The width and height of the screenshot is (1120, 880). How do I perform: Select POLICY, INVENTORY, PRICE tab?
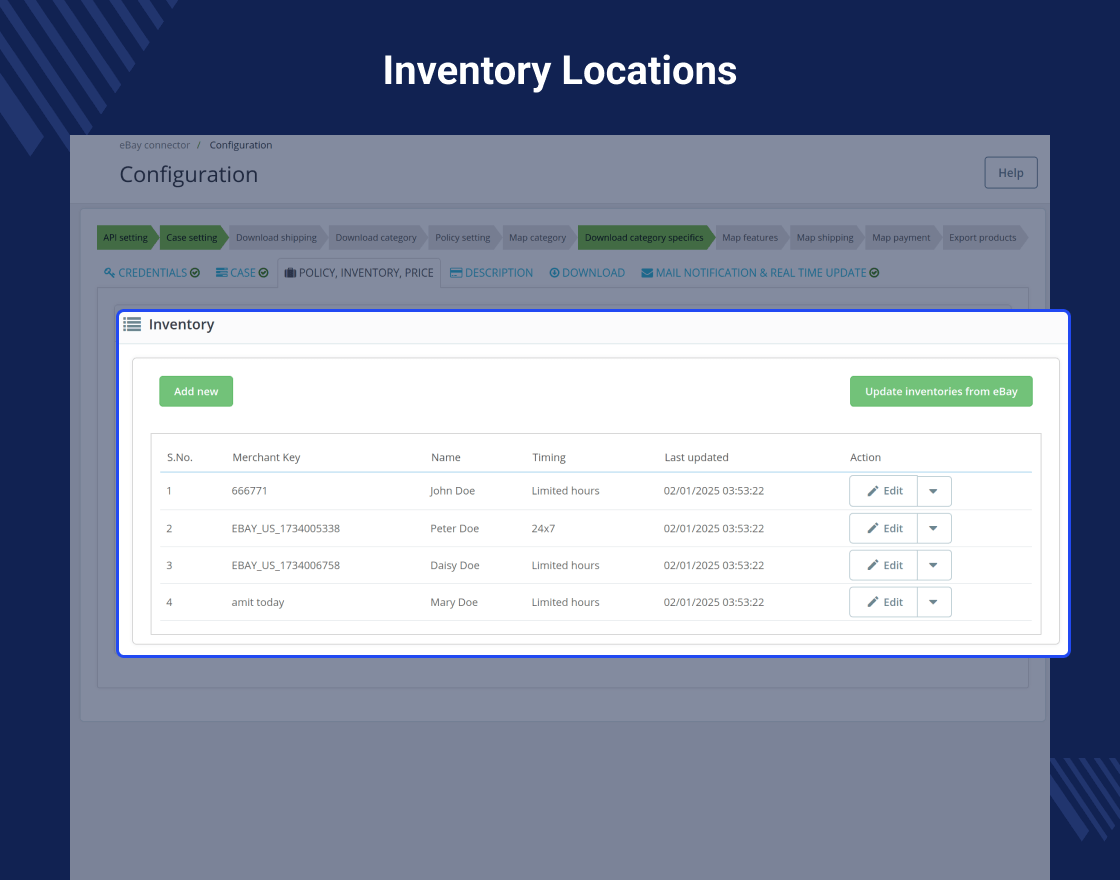pyautogui.click(x=359, y=273)
